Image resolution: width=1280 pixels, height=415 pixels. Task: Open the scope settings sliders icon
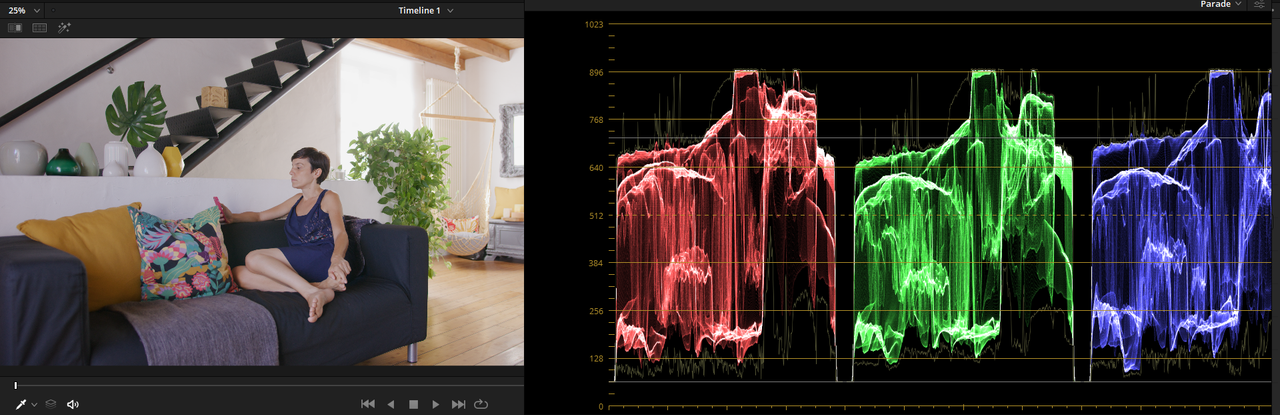[1259, 5]
